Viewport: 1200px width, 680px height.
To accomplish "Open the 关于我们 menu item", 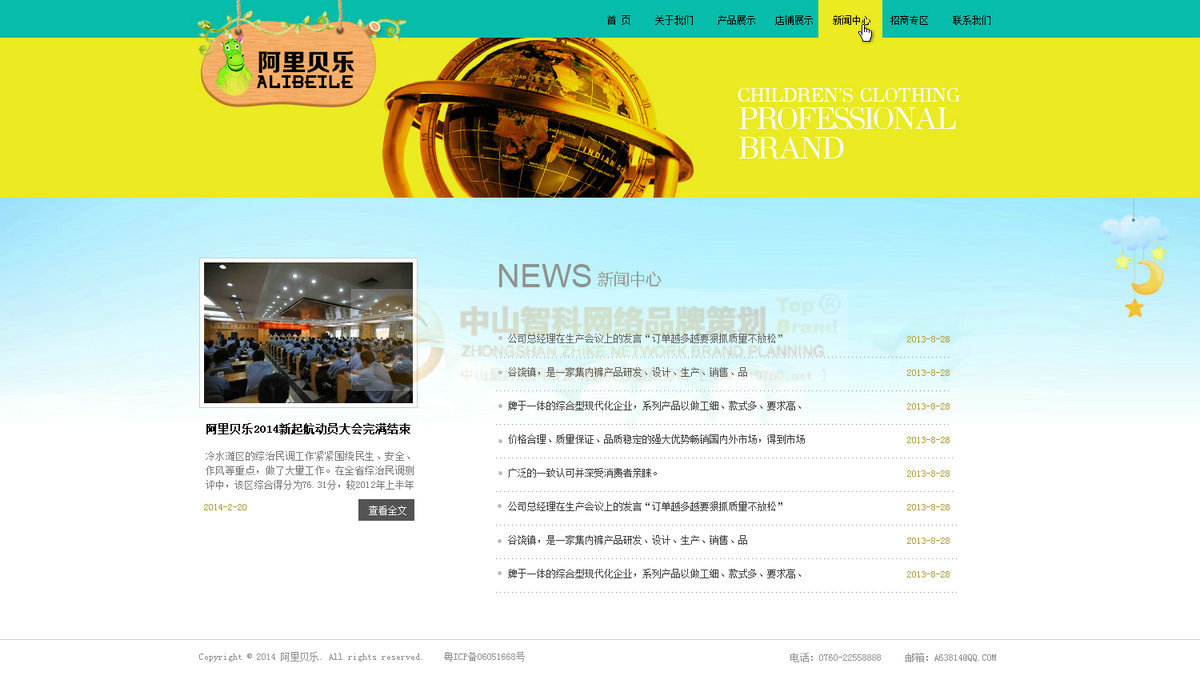I will point(674,20).
